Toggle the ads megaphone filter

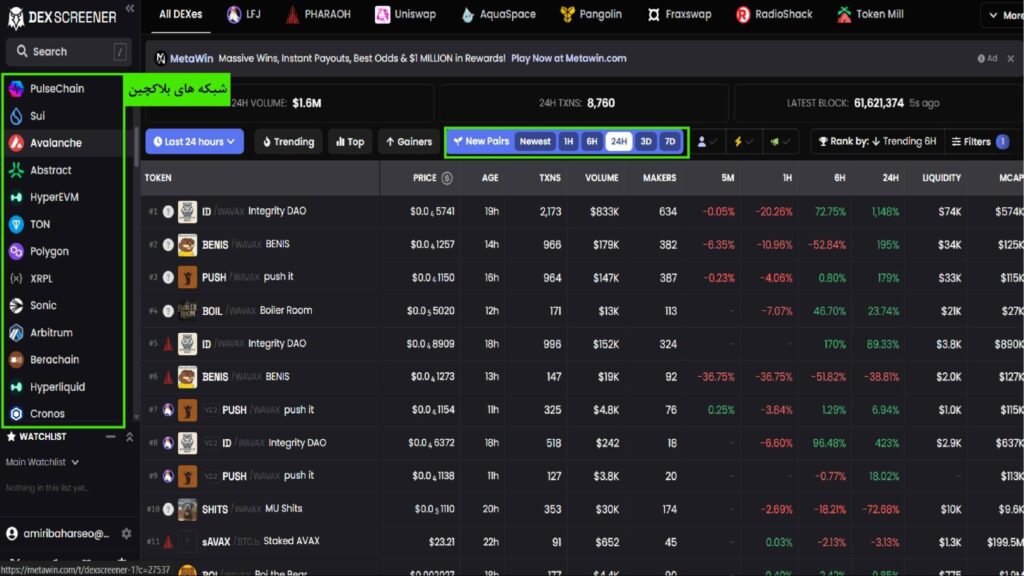click(780, 142)
